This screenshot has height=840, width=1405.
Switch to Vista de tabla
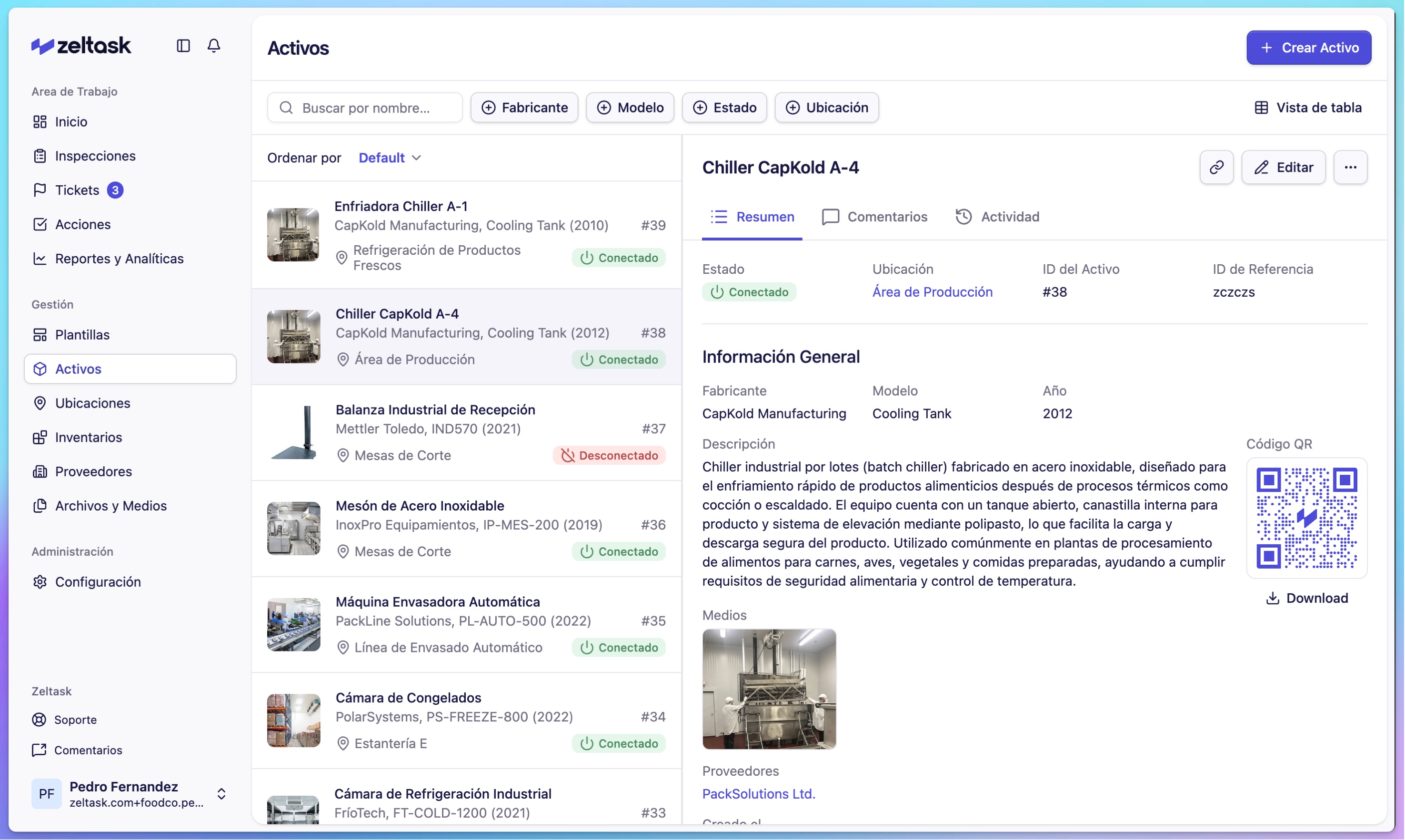click(x=1308, y=107)
